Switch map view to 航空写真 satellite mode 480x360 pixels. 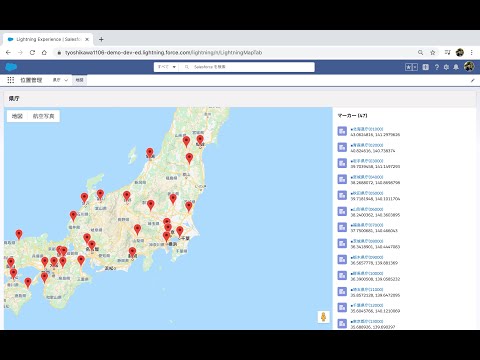(x=44, y=116)
